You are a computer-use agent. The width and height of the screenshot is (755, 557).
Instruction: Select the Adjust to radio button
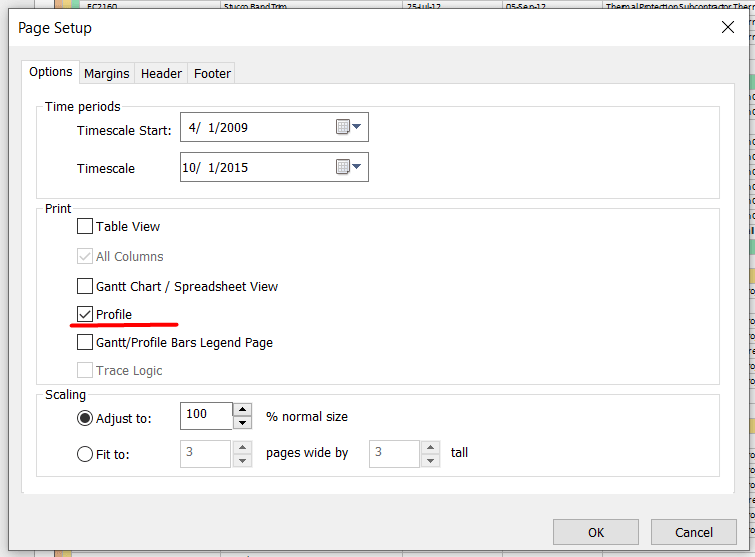(85, 418)
